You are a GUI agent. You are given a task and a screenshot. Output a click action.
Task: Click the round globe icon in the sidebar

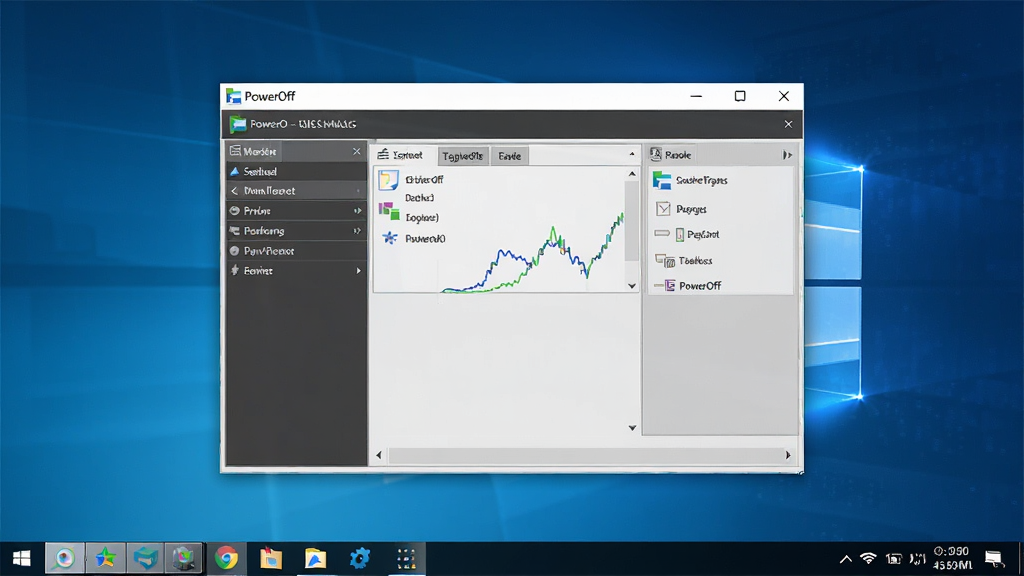(x=234, y=211)
